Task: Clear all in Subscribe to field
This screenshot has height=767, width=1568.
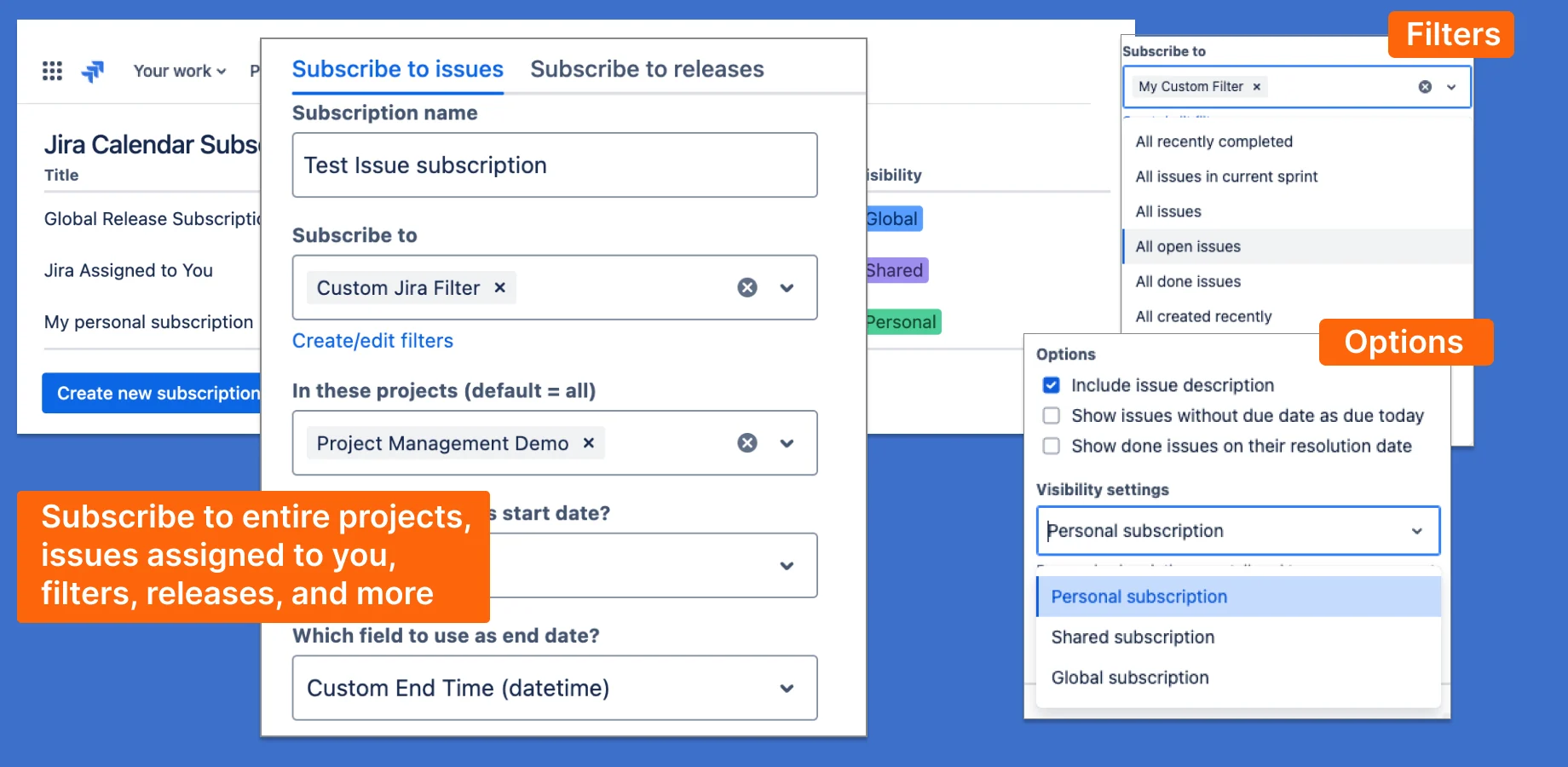Action: pos(747,288)
